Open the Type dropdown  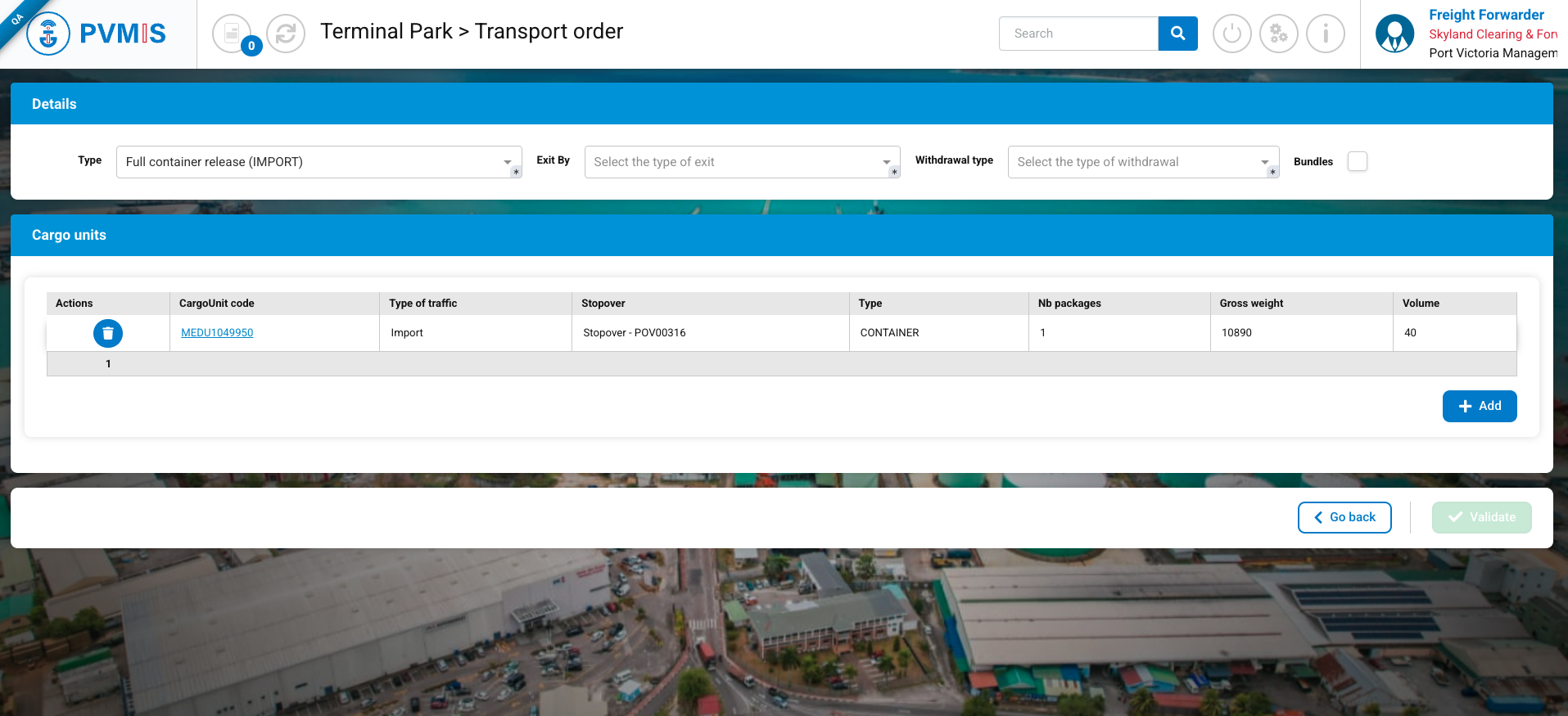319,162
